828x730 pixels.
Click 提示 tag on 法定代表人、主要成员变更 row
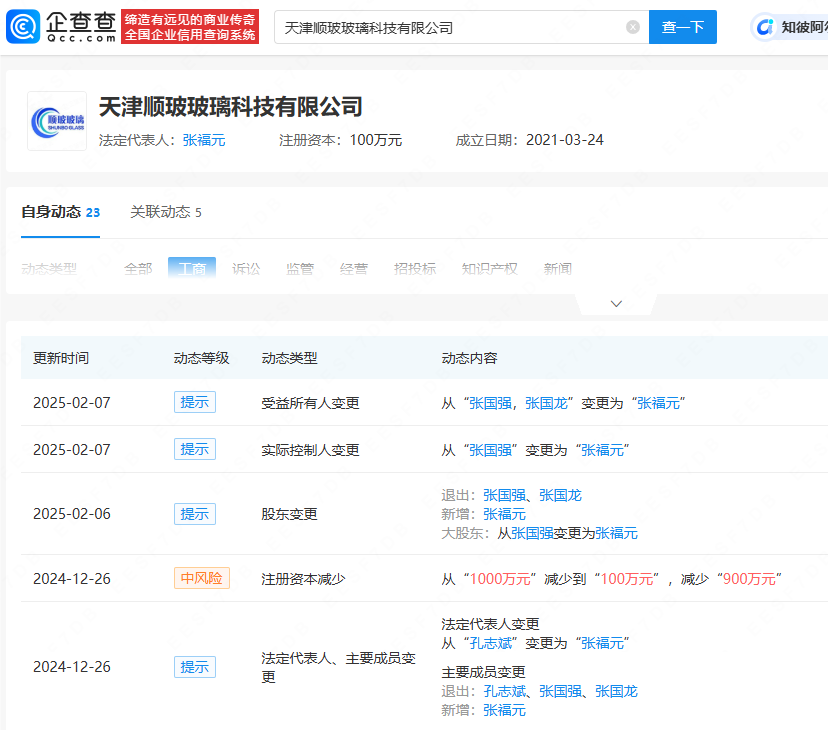195,667
